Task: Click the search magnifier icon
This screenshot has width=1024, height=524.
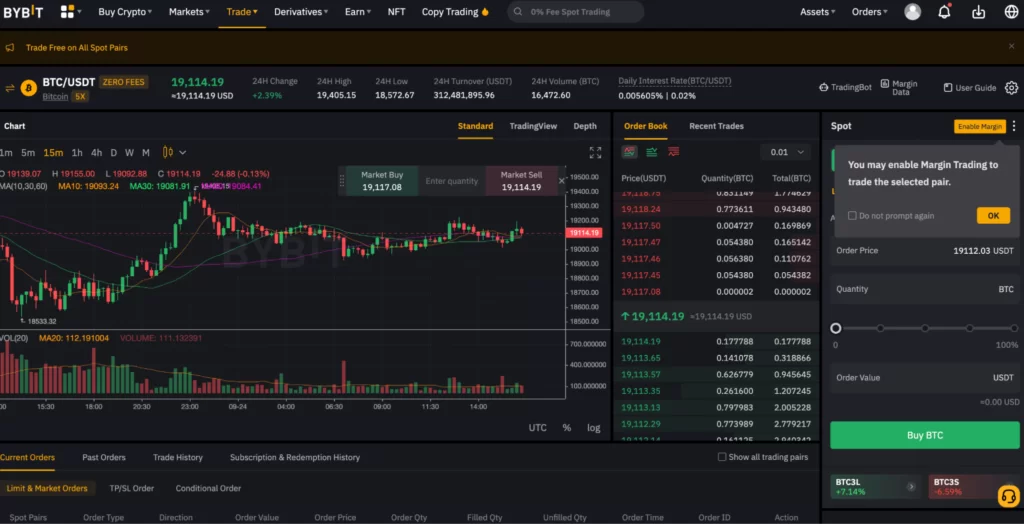Action: (x=519, y=12)
